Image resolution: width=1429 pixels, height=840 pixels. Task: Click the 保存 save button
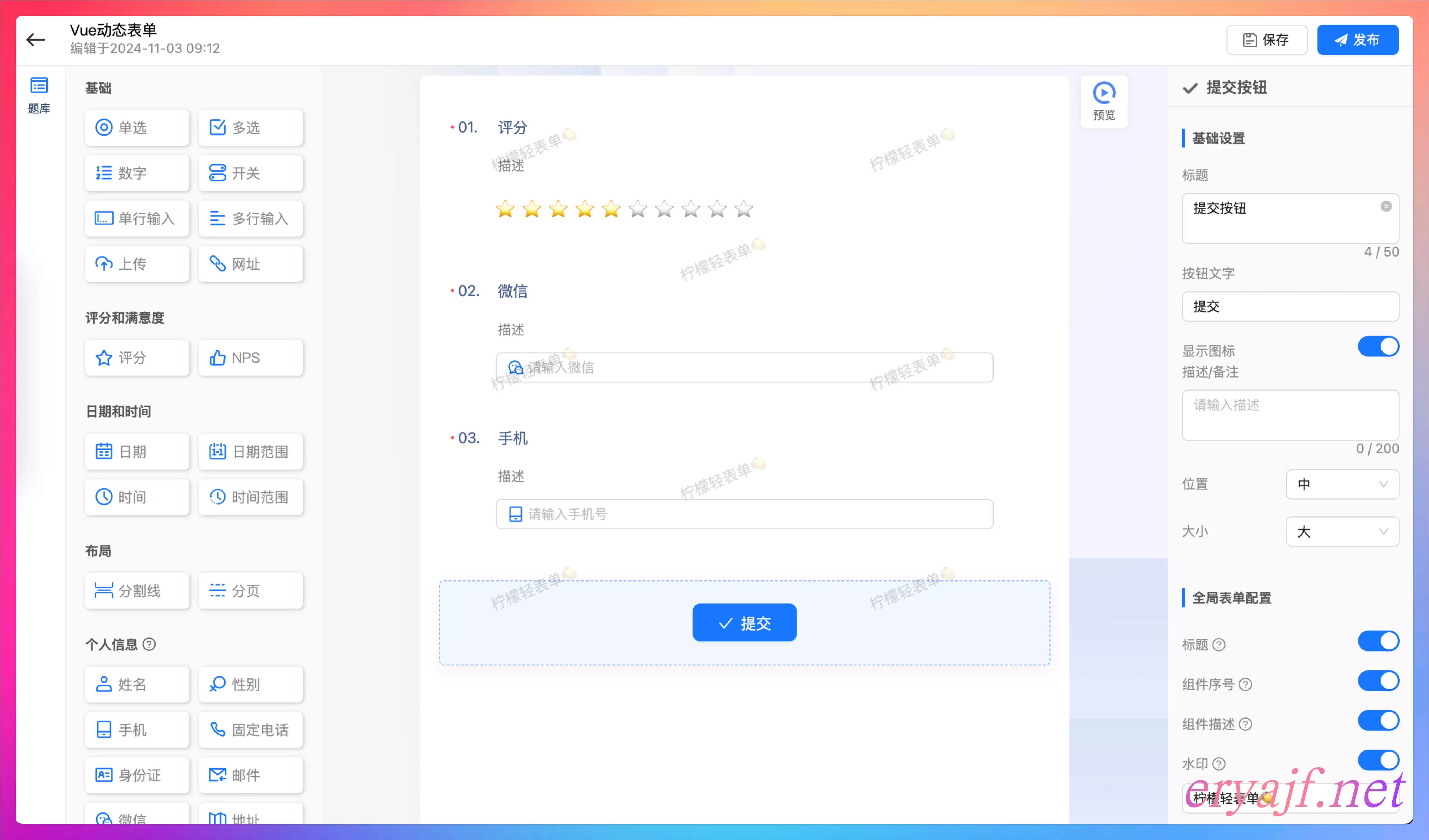[x=1267, y=40]
